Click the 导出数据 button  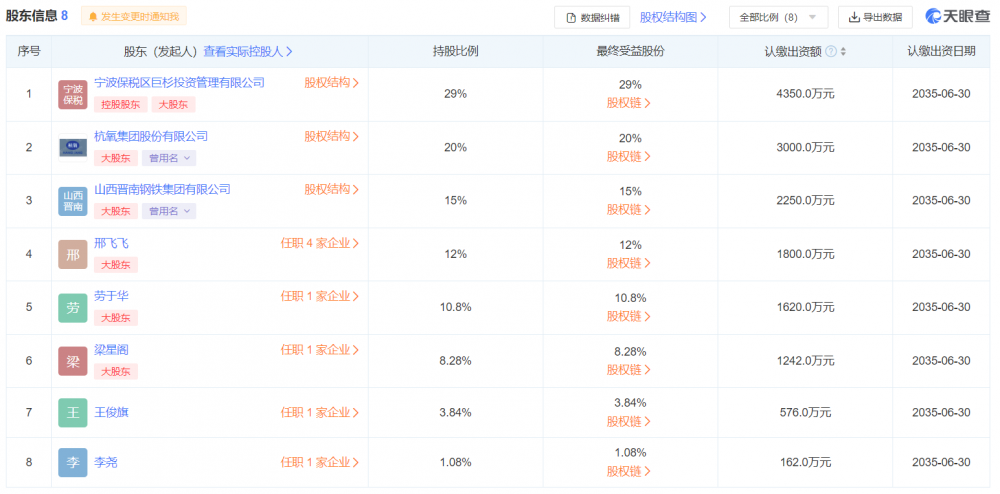(x=875, y=17)
